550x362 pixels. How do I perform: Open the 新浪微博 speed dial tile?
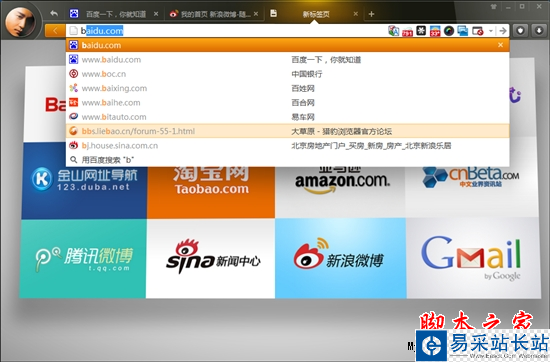pyautogui.click(x=340, y=259)
